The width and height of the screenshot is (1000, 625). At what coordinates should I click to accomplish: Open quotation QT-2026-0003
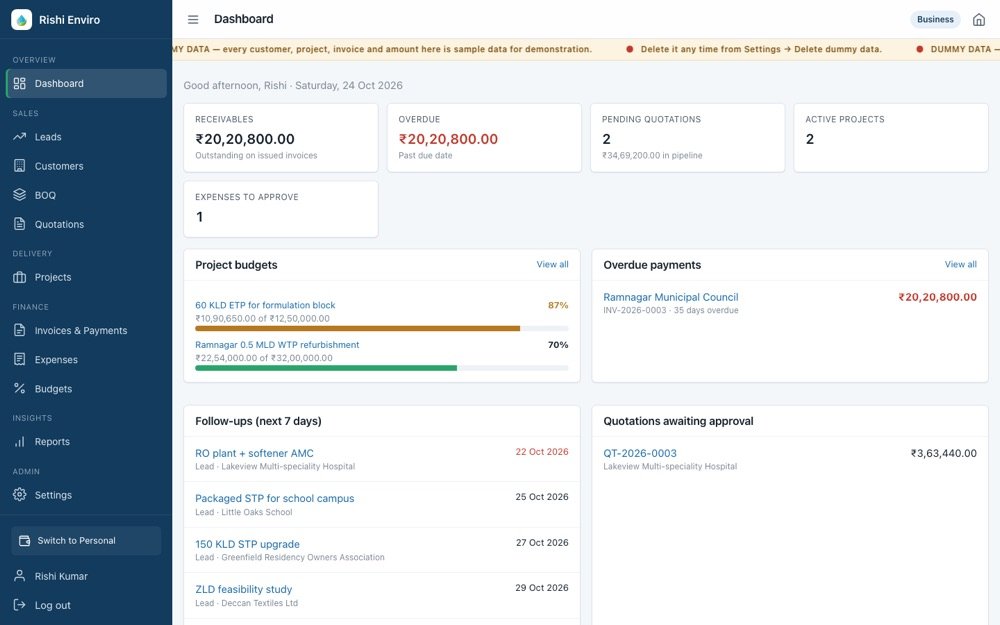click(x=640, y=453)
